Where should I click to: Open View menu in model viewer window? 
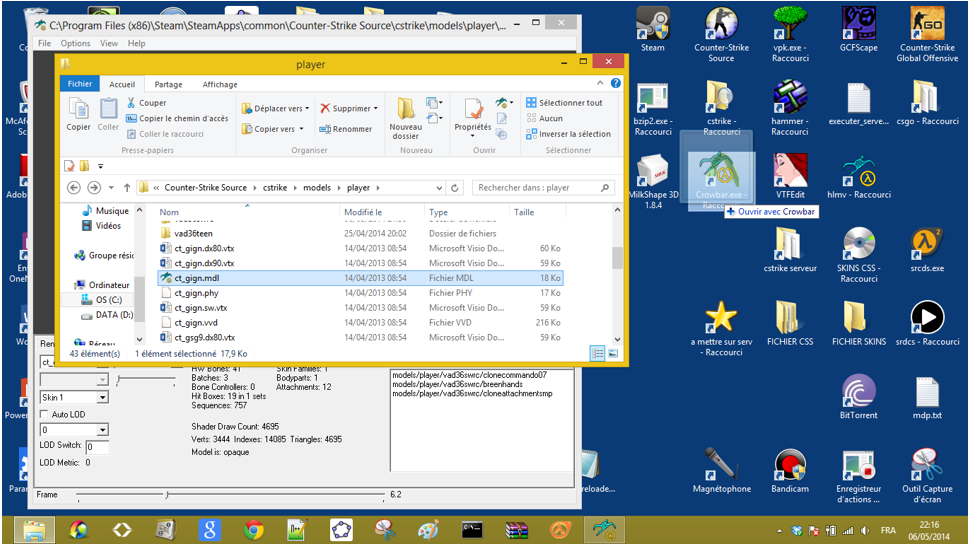click(x=109, y=43)
